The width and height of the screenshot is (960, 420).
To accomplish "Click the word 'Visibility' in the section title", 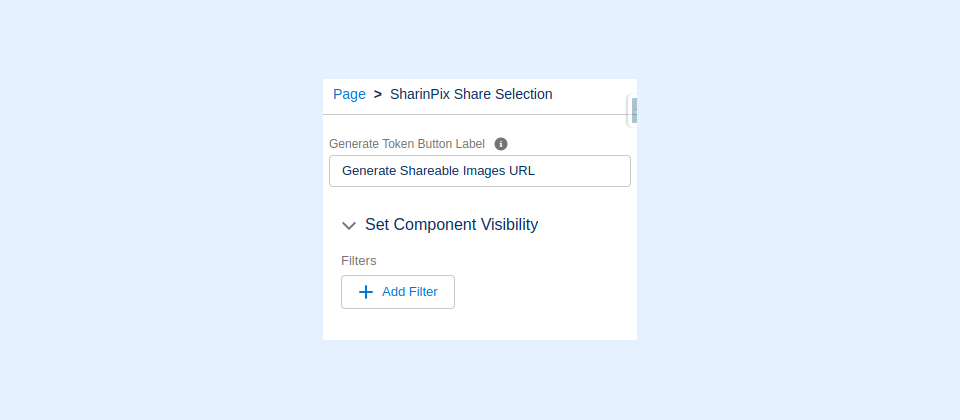I will click(x=505, y=225).
